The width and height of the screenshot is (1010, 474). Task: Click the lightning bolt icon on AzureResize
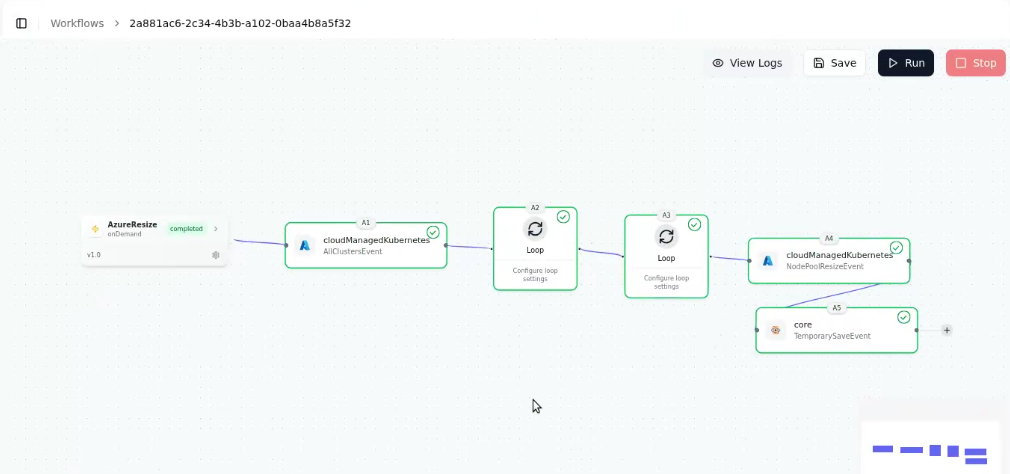coord(95,229)
